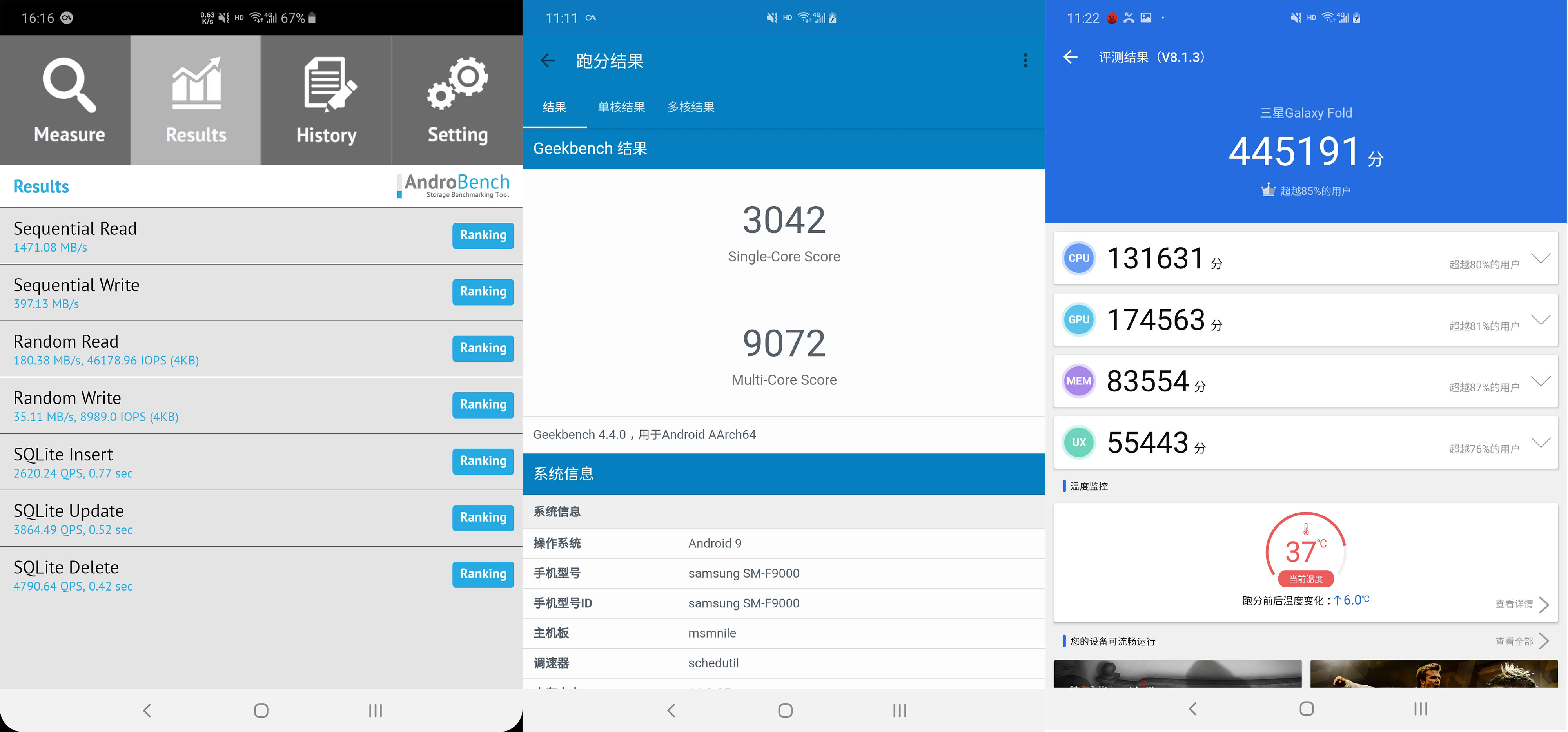Image resolution: width=1568 pixels, height=732 pixels.
Task: Open the Geekbench overflow three-dot menu
Action: coord(1025,60)
